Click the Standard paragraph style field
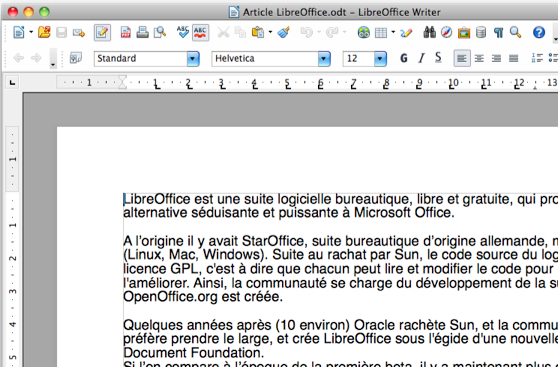The image size is (558, 367). 141,58
